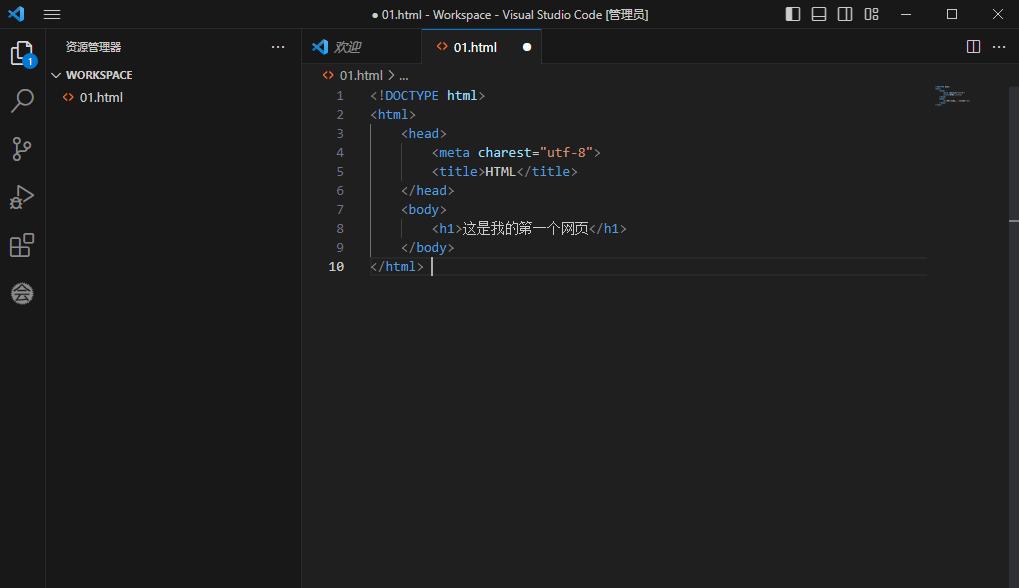Open the hamburger application menu
This screenshot has width=1019, height=588.
[52, 14]
